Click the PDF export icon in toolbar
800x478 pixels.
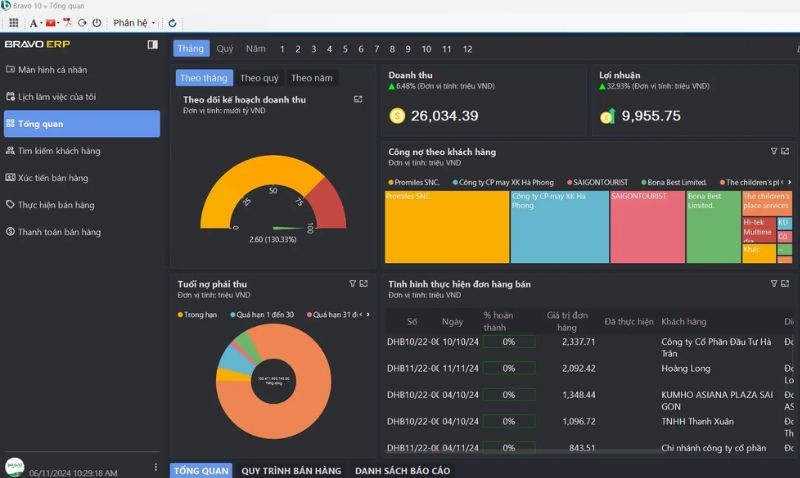pos(67,22)
